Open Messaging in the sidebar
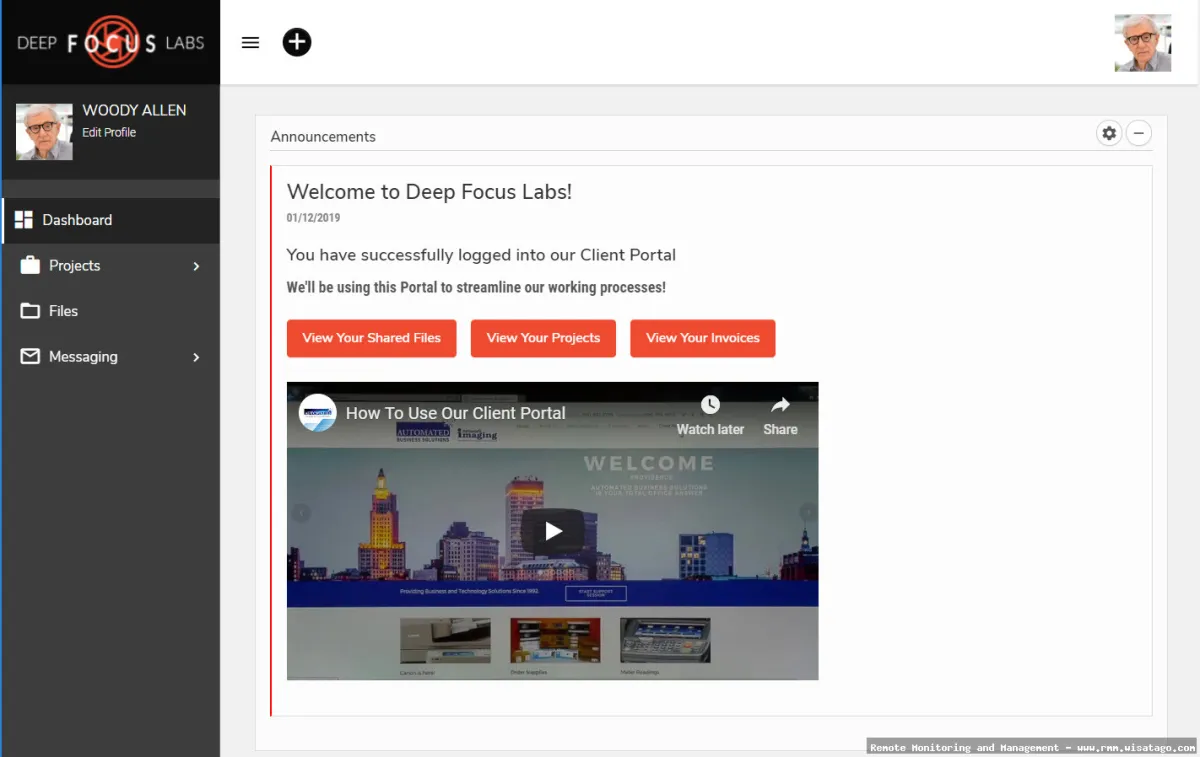 click(x=111, y=357)
